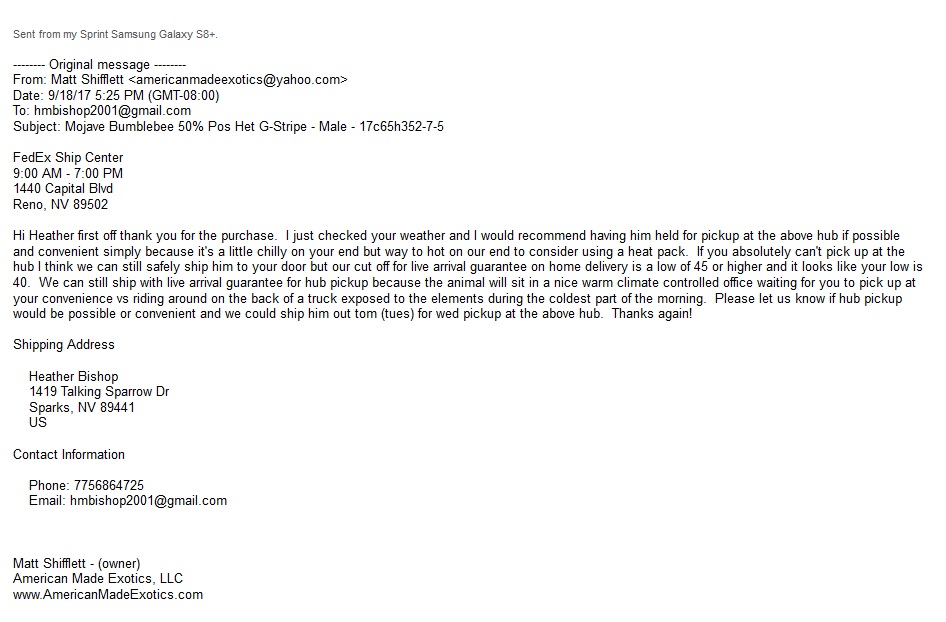Screen dimensions: 946x622
Task: Click Sparks, NV 89441 line
Action: coord(82,407)
